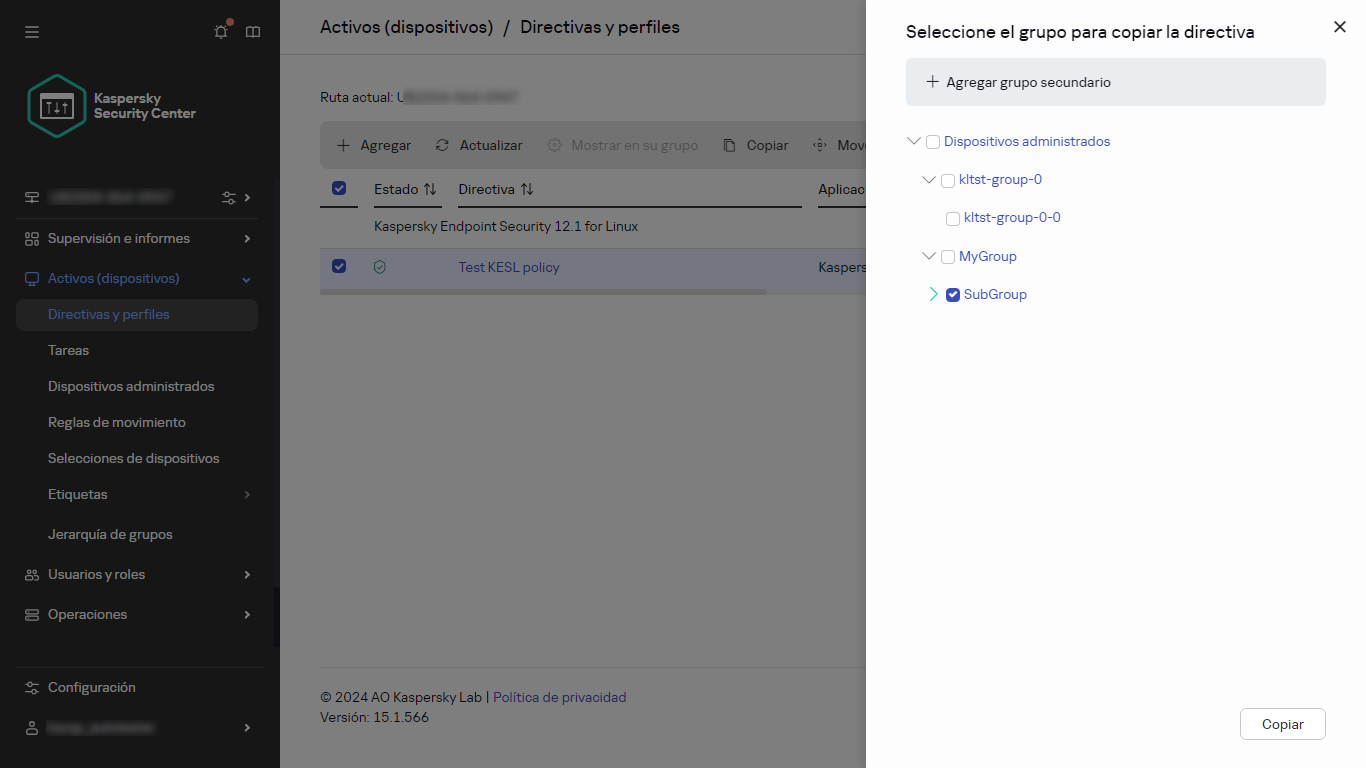This screenshot has width=1366, height=768.
Task: Click the hamburger menu icon
Action: click(32, 32)
